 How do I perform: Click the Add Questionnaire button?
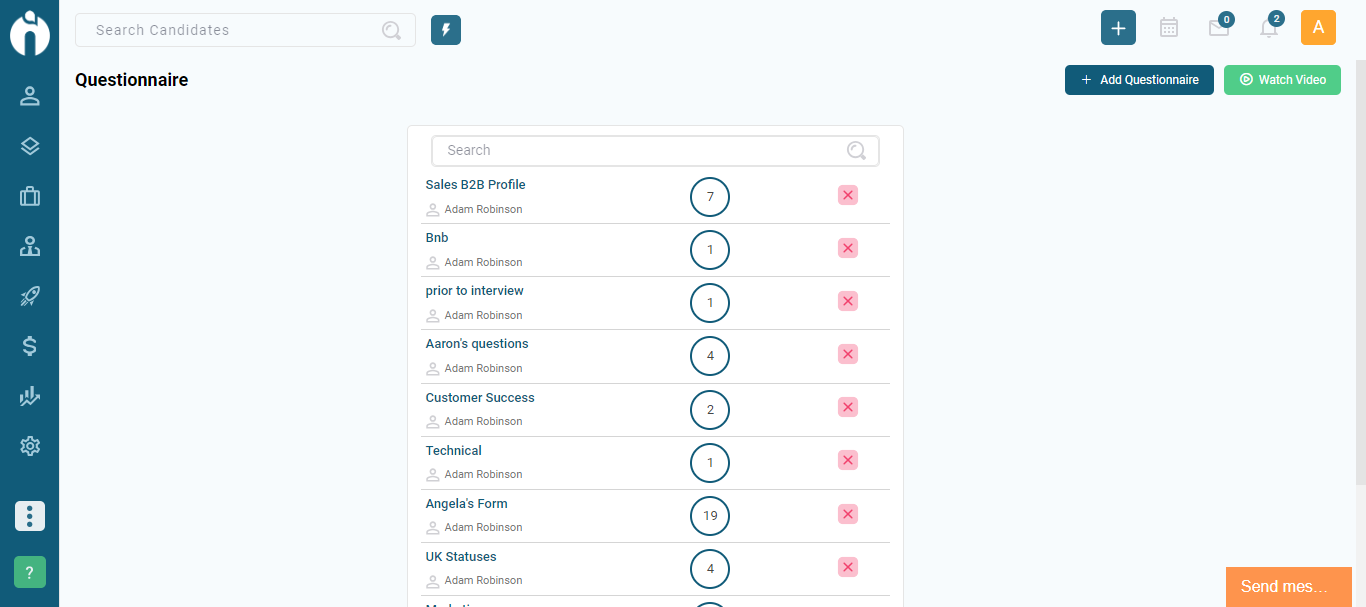click(x=1139, y=80)
